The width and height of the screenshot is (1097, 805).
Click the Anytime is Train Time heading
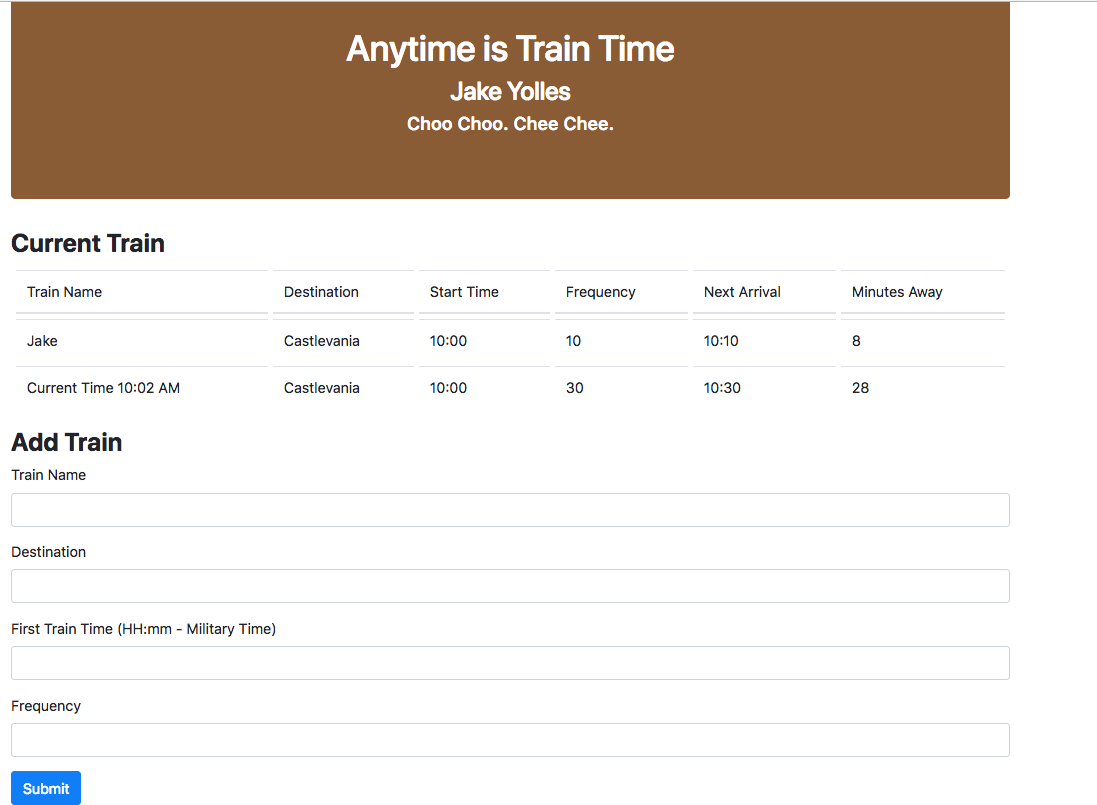click(510, 49)
